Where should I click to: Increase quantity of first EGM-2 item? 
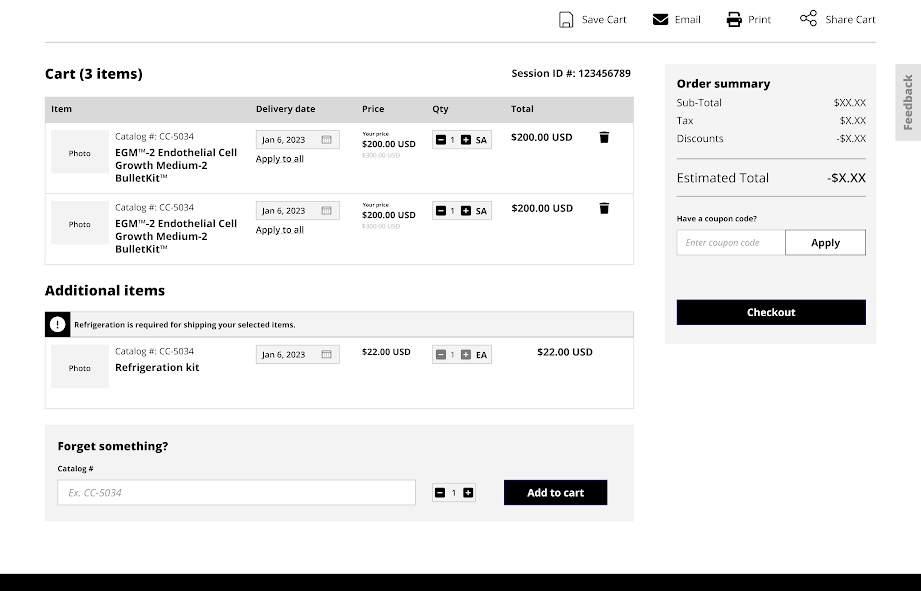[466, 140]
